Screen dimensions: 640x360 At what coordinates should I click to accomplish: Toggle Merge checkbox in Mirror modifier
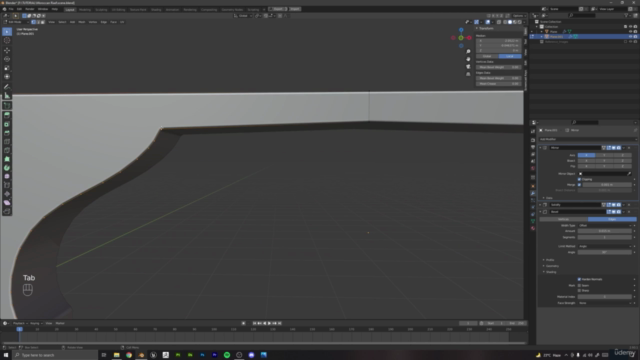pos(579,184)
